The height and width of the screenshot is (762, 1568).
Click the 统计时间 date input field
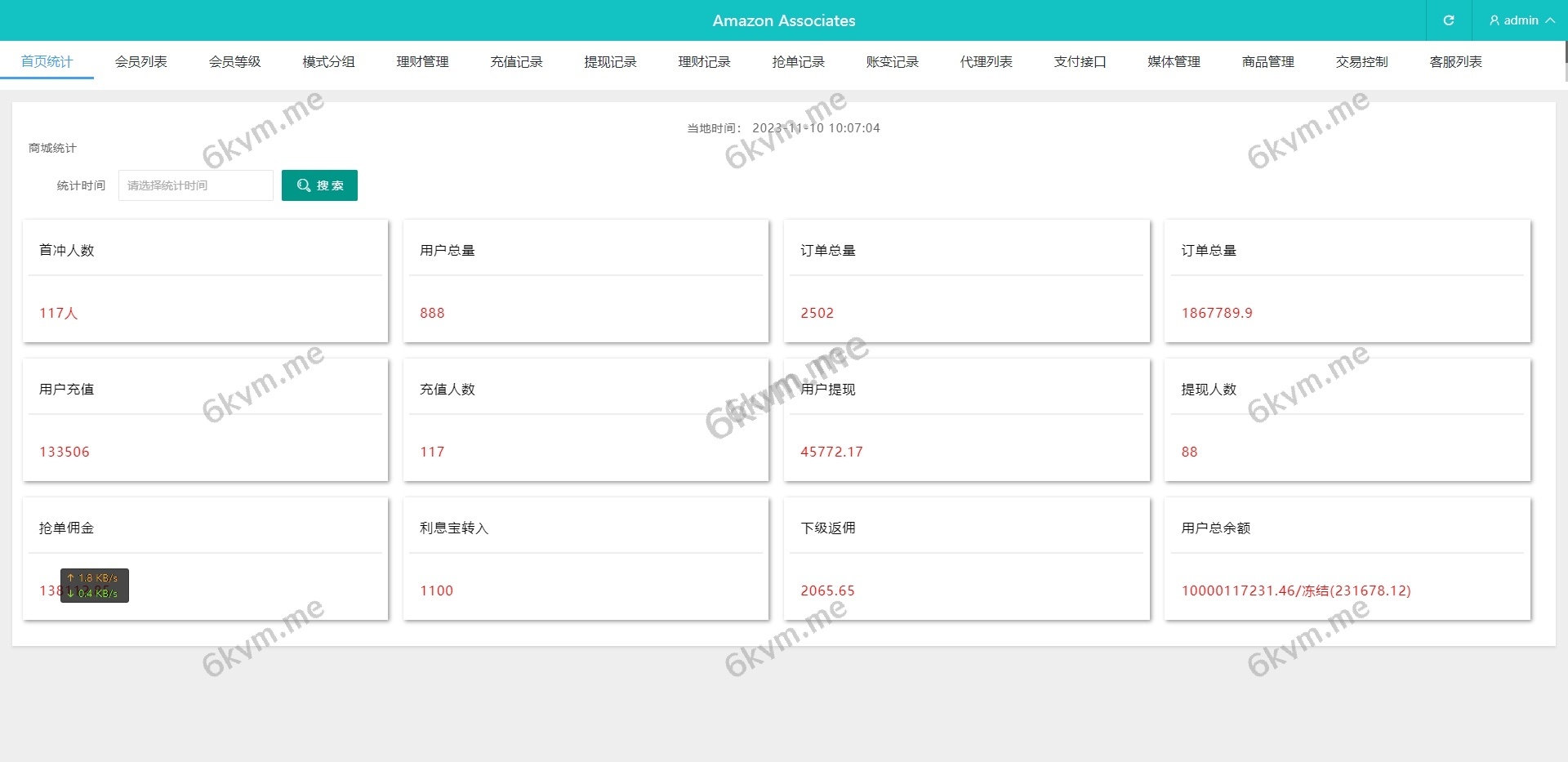pos(196,185)
